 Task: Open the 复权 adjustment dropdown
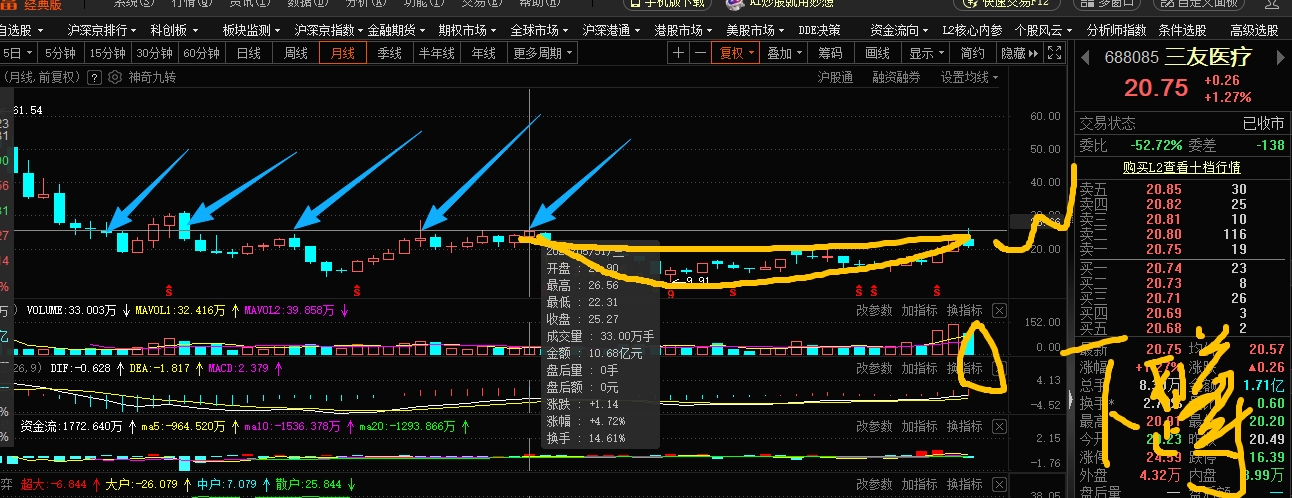pyautogui.click(x=738, y=53)
